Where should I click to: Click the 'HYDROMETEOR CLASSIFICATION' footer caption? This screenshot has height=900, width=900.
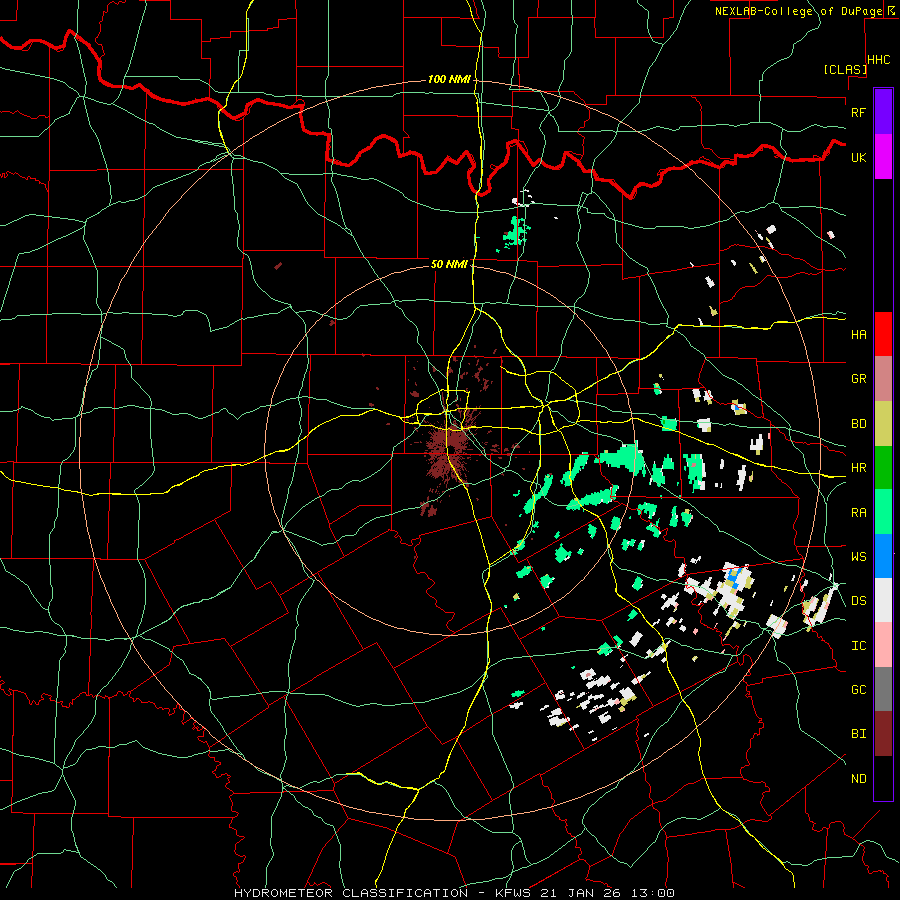tap(351, 893)
